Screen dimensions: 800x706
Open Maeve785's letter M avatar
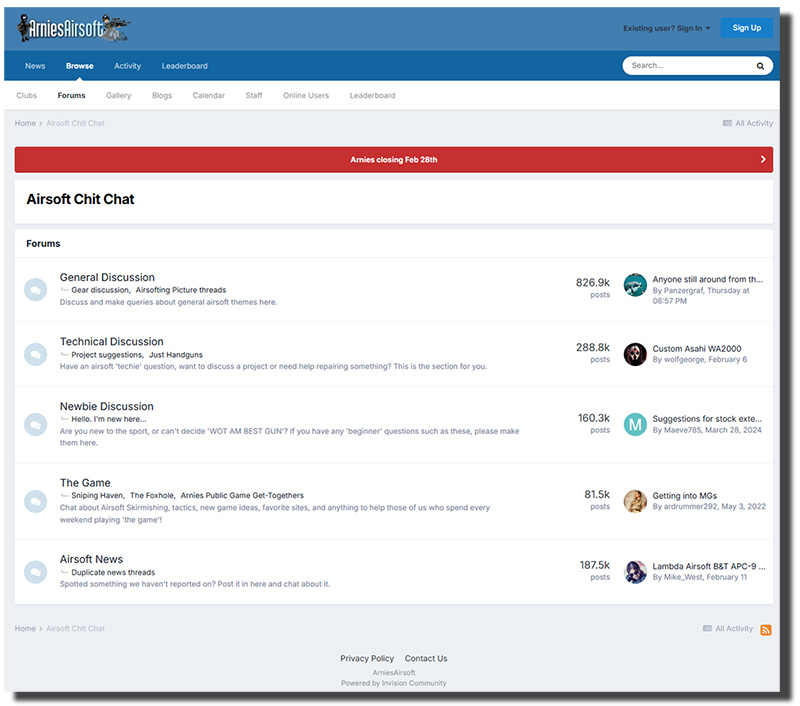coord(635,424)
